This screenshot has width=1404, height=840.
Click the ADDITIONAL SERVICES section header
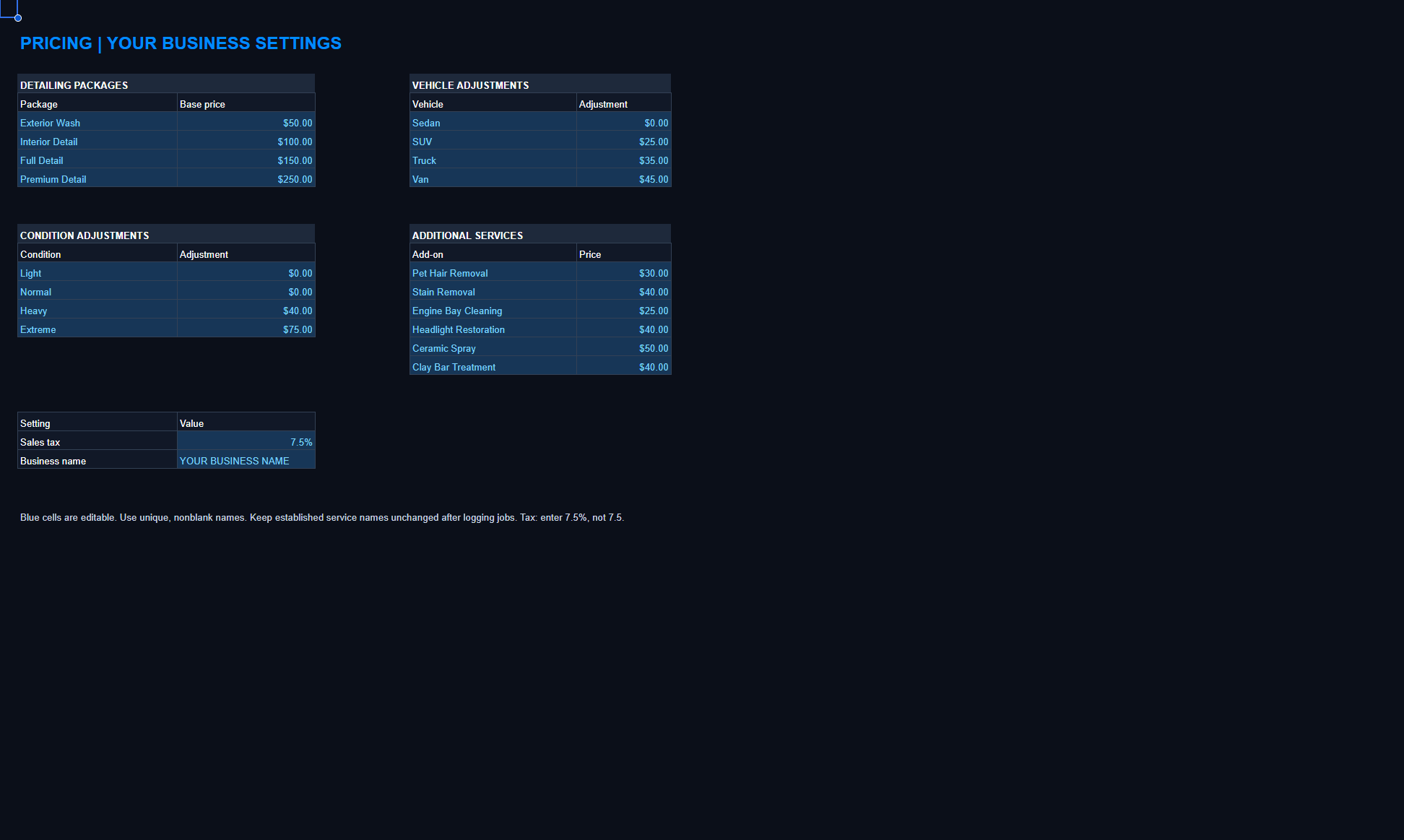[x=540, y=235]
